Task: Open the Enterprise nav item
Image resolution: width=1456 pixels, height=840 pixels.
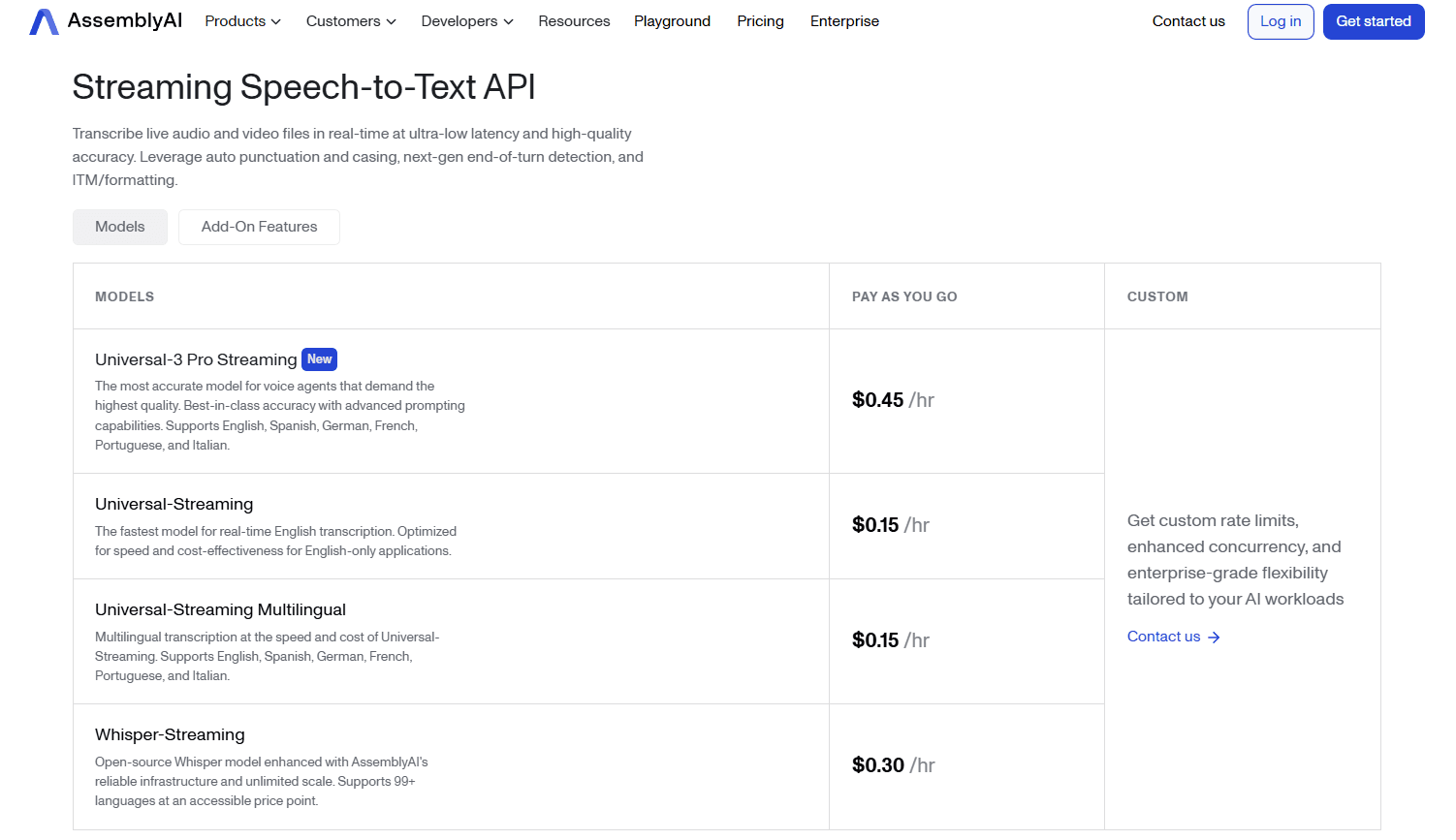Action: pyautogui.click(x=844, y=21)
